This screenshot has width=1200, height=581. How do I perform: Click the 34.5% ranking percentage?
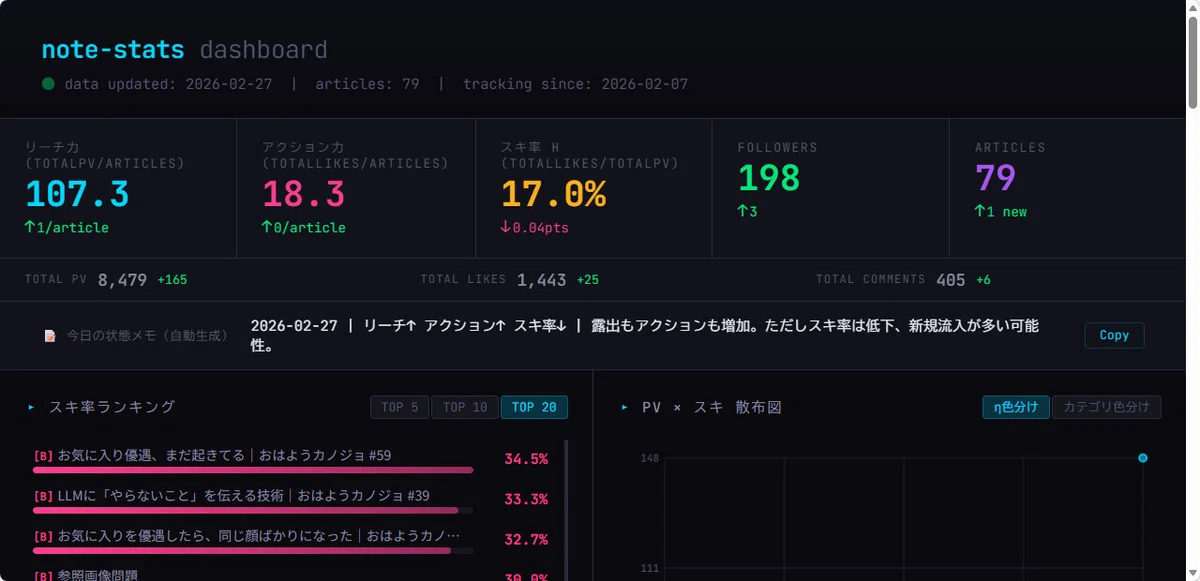tap(526, 459)
